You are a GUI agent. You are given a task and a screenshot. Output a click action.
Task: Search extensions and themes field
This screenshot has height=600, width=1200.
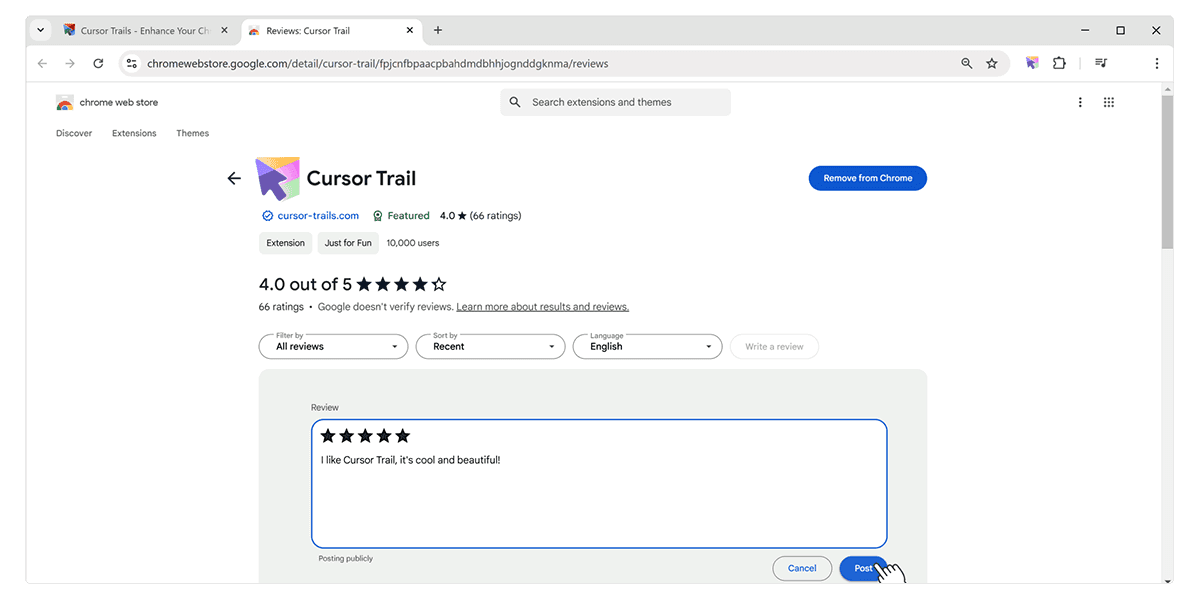[616, 102]
